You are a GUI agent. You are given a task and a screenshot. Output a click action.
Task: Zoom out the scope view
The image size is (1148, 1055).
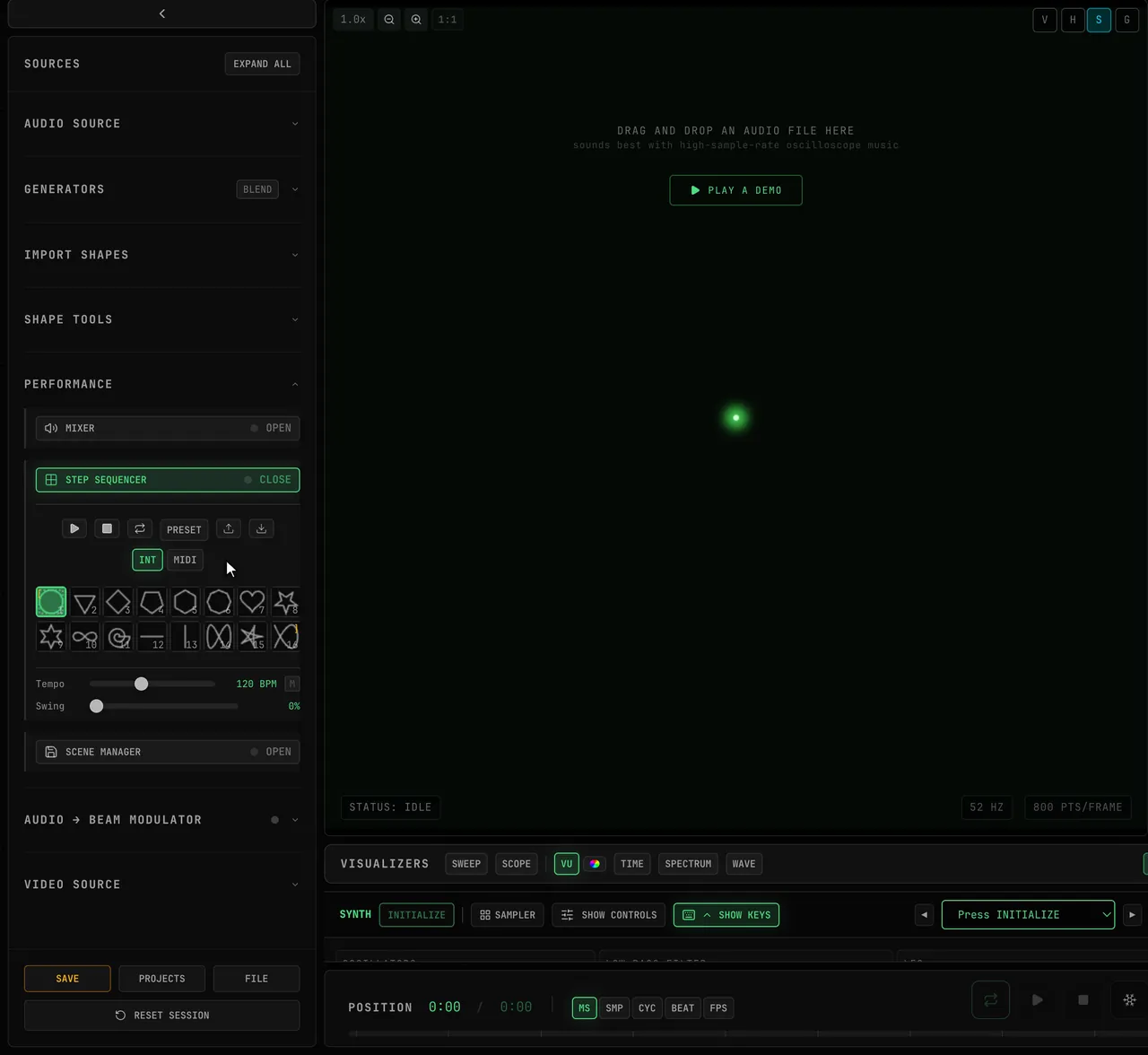(x=389, y=19)
